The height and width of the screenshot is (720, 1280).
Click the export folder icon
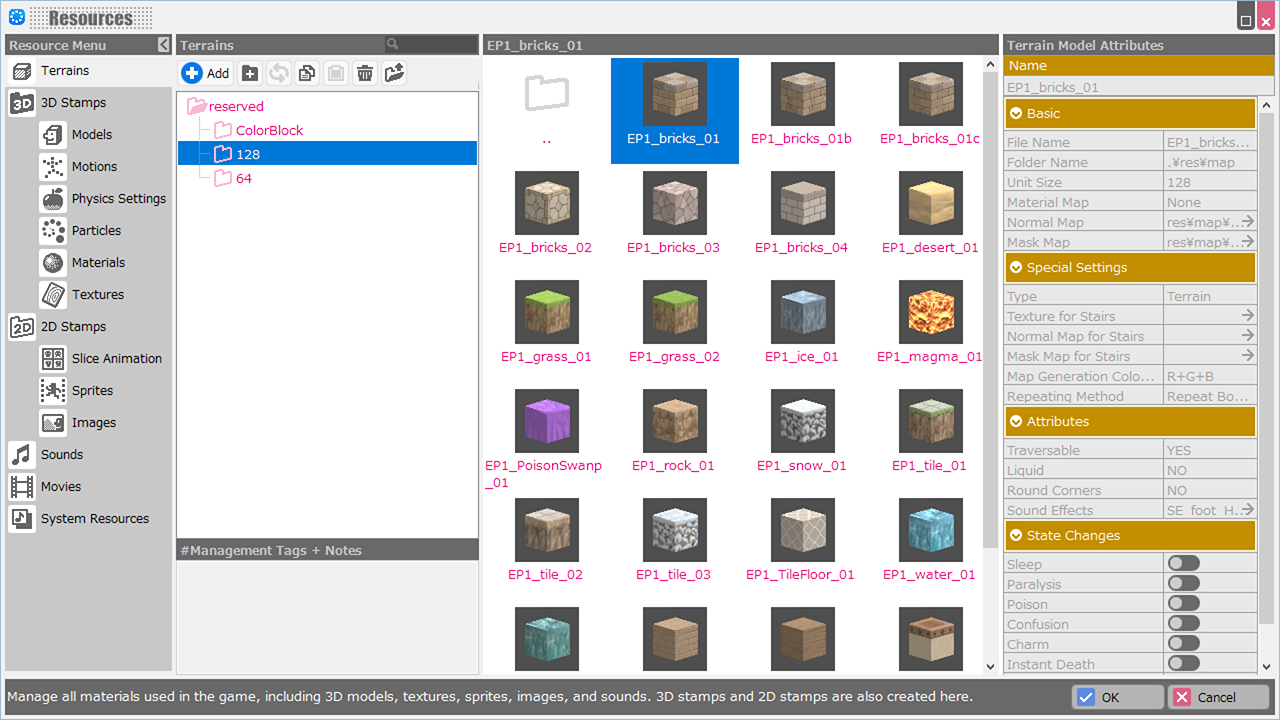point(394,73)
